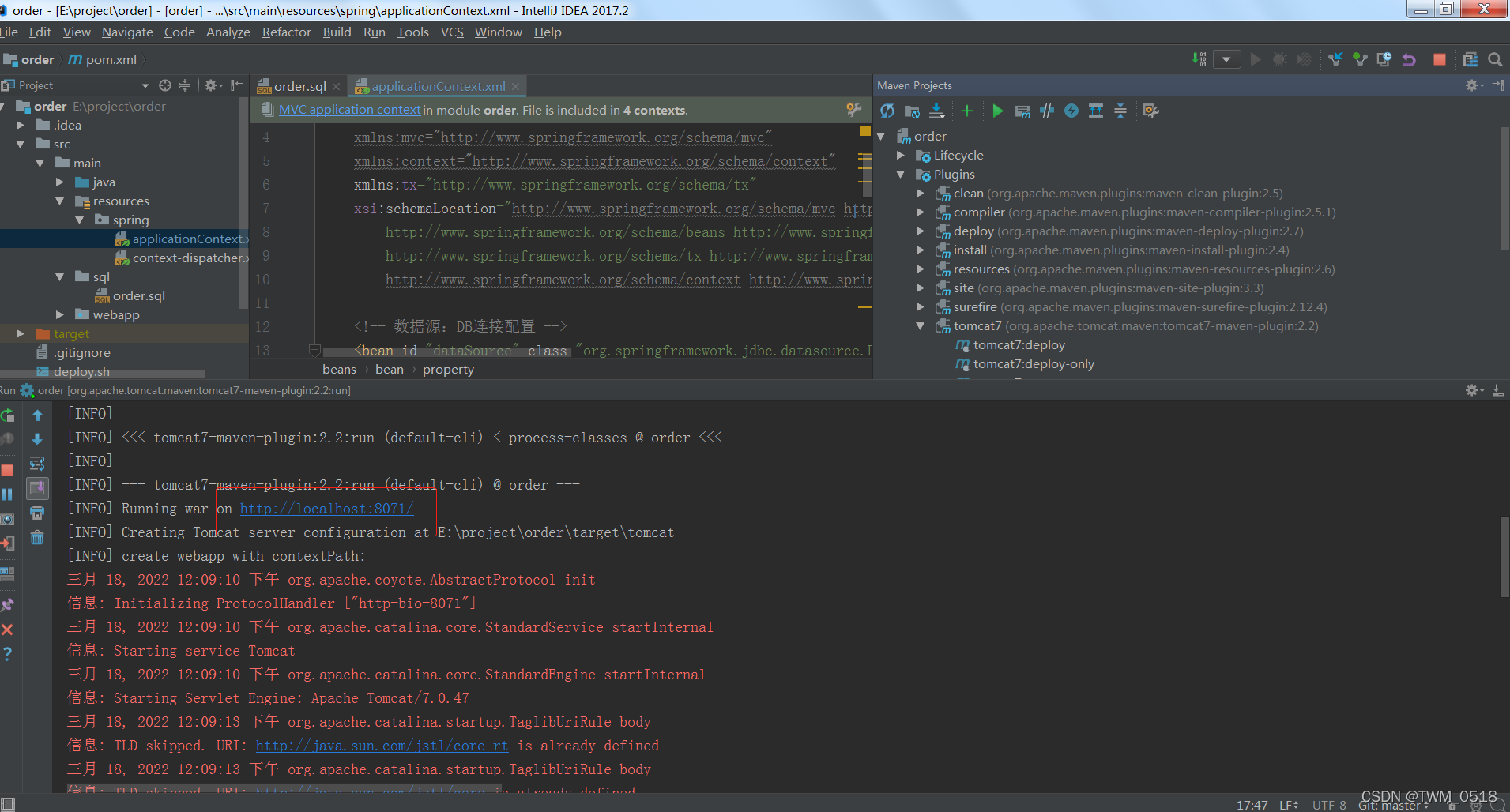The height and width of the screenshot is (812, 1510).
Task: Open Run panel help question mark
Action: (7, 654)
